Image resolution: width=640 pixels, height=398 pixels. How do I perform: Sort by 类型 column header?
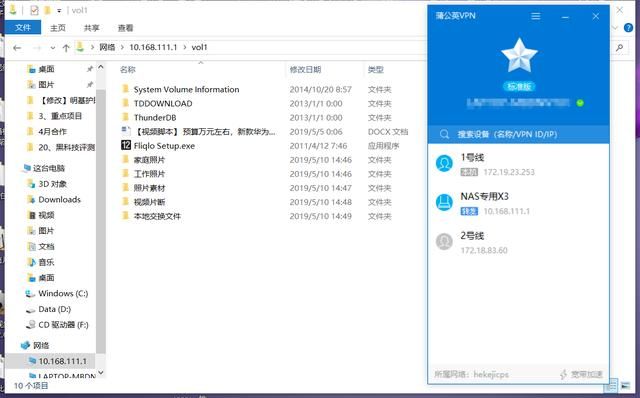pyautogui.click(x=376, y=69)
